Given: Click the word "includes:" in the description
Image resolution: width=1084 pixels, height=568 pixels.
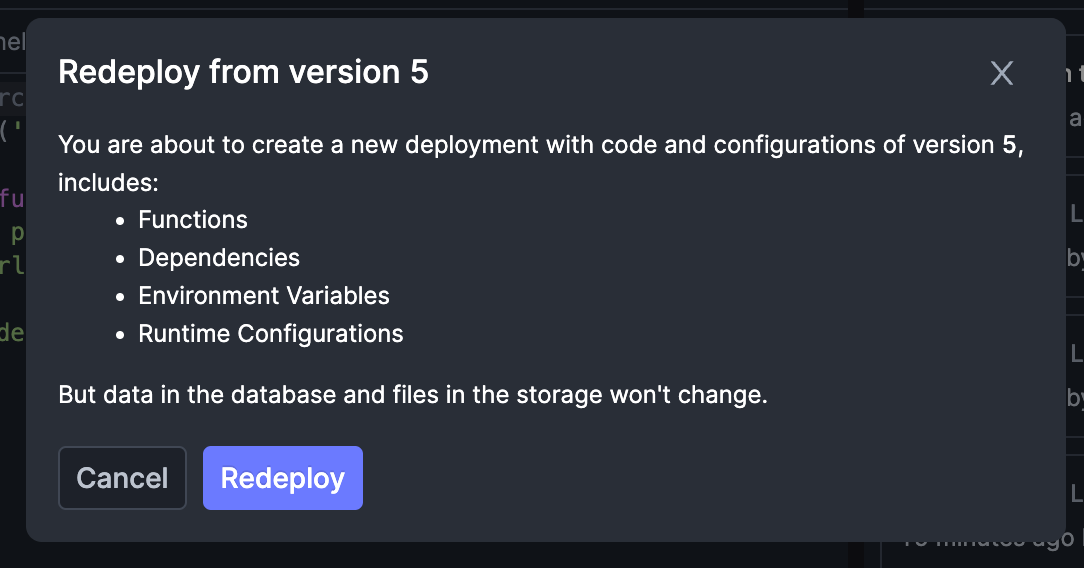Looking at the screenshot, I should pos(109,182).
